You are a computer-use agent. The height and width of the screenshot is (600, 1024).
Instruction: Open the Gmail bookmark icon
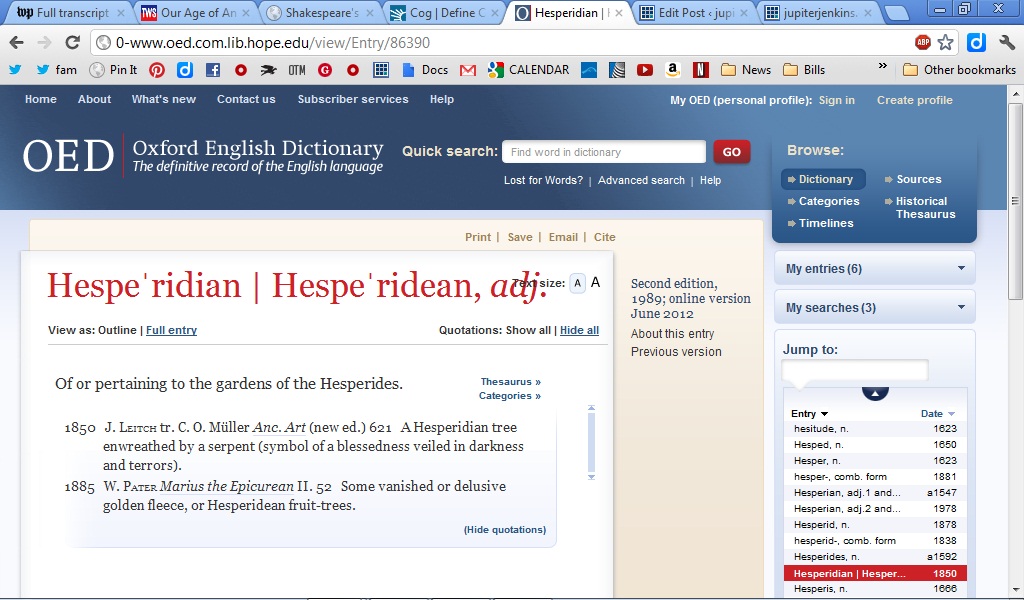coord(468,70)
